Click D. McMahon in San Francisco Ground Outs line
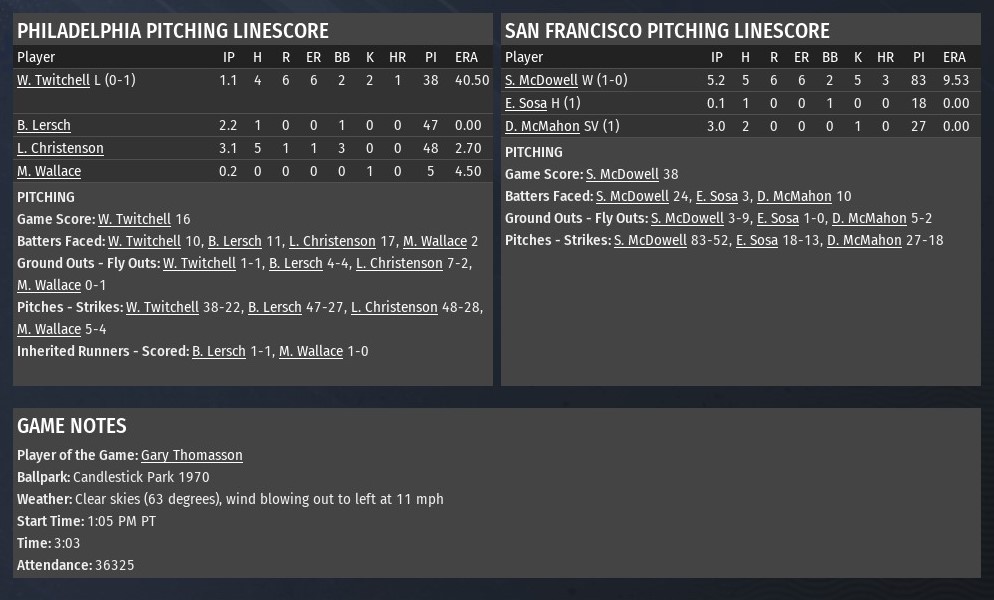This screenshot has height=600, width=994. point(869,218)
